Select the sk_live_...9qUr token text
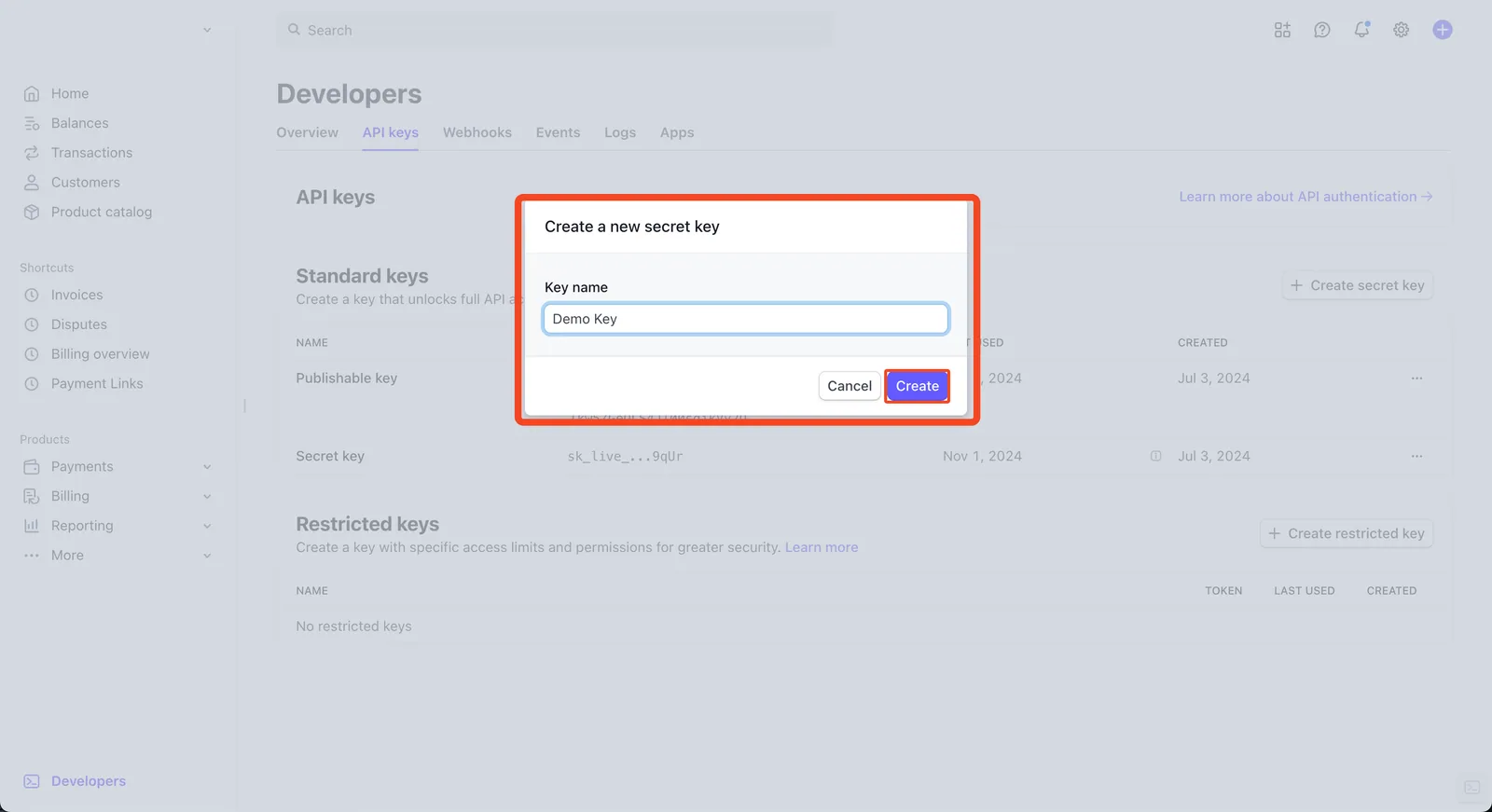 pos(626,456)
